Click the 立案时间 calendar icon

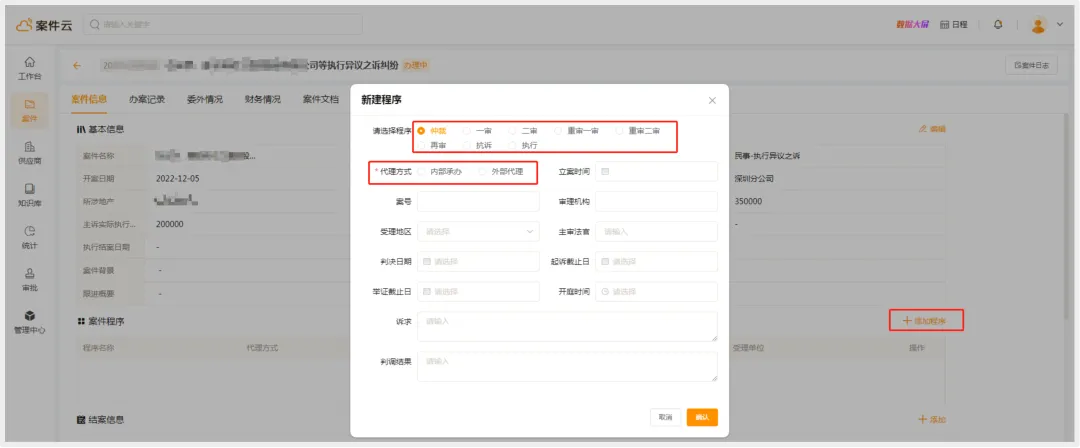point(605,171)
